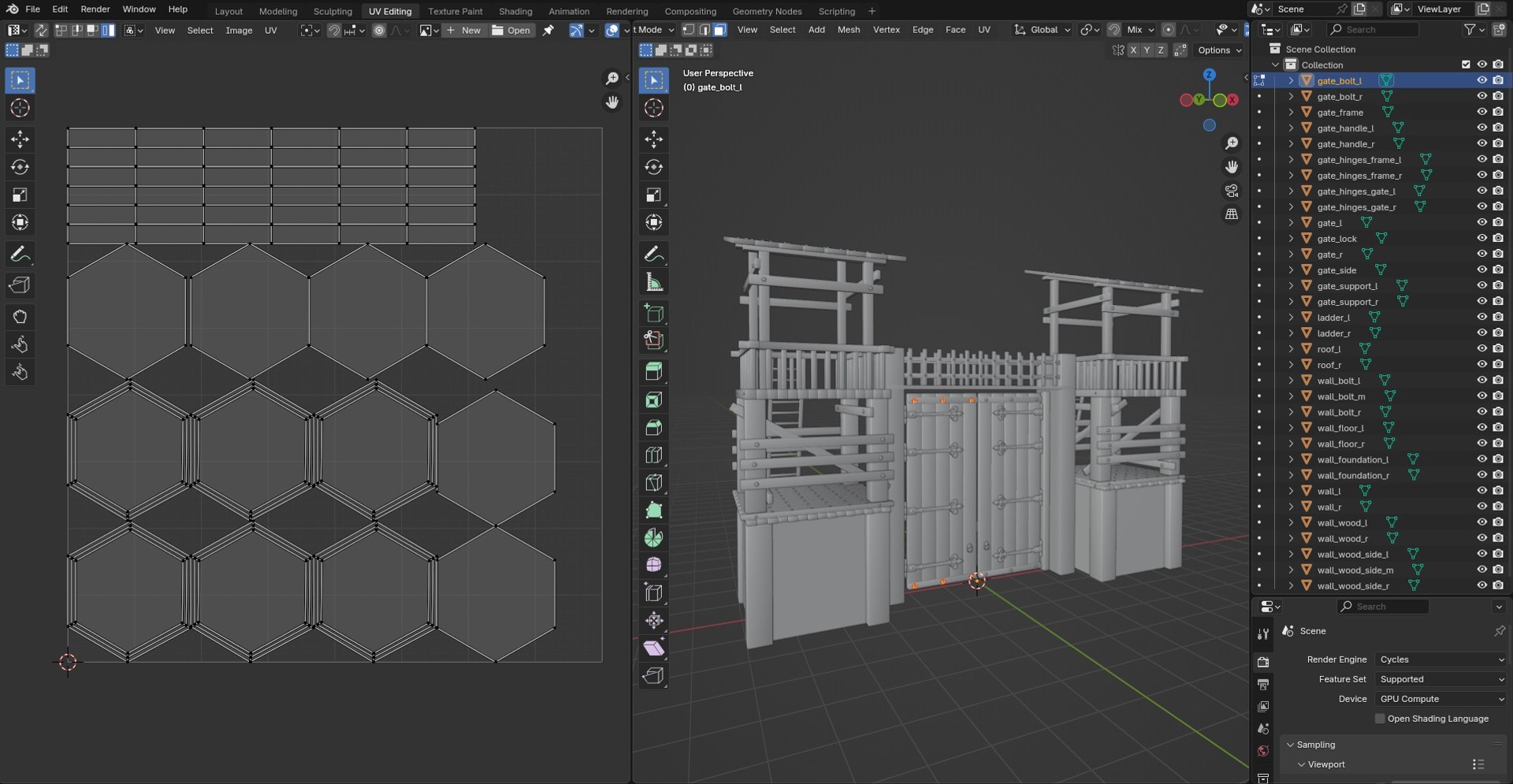Viewport: 1513px width, 784px height.
Task: Open Global transform orientation dropdown
Action: pyautogui.click(x=1043, y=30)
